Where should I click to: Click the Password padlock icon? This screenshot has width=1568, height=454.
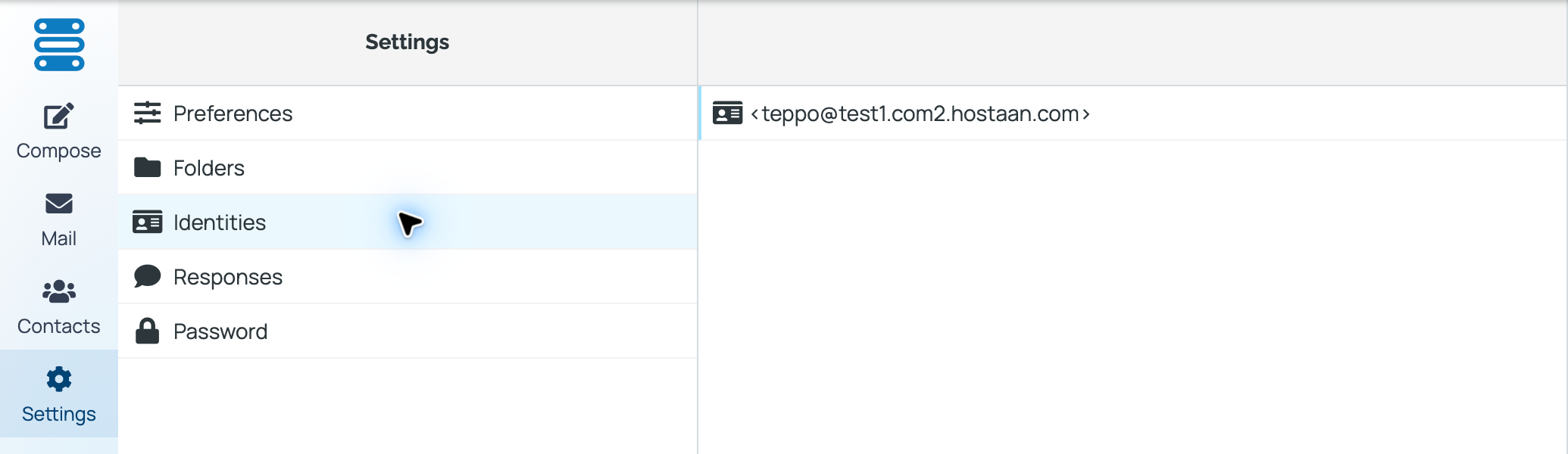click(148, 331)
